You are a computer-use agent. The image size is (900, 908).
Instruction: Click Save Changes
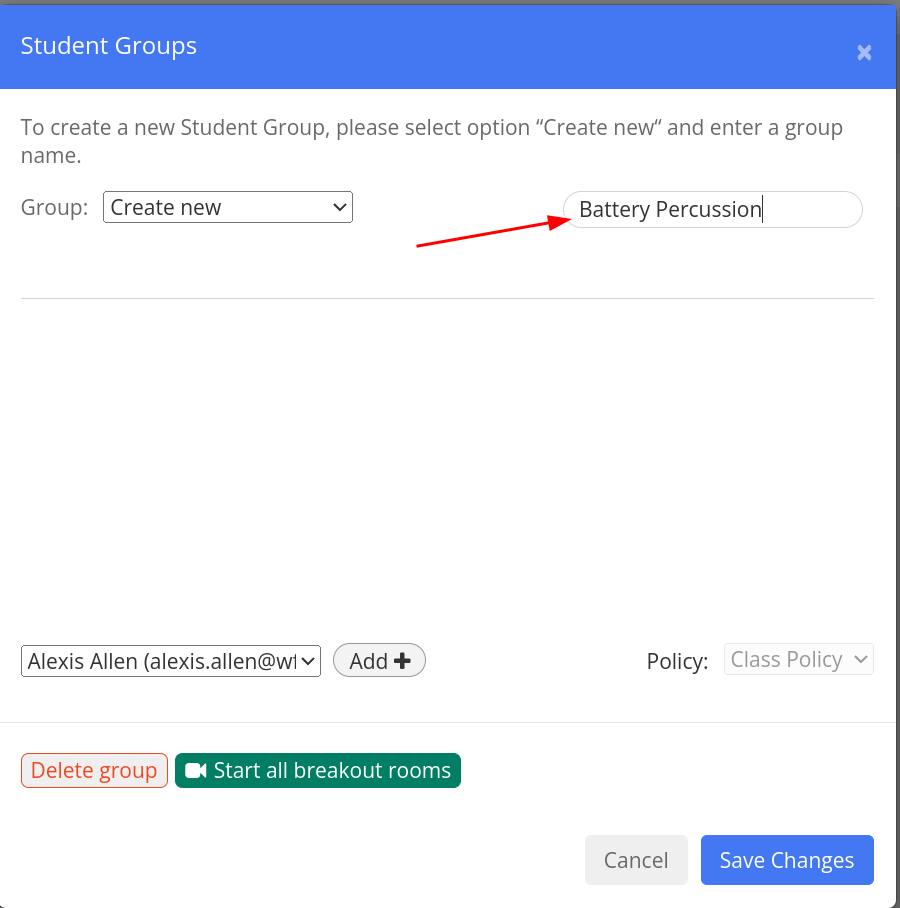coord(787,860)
